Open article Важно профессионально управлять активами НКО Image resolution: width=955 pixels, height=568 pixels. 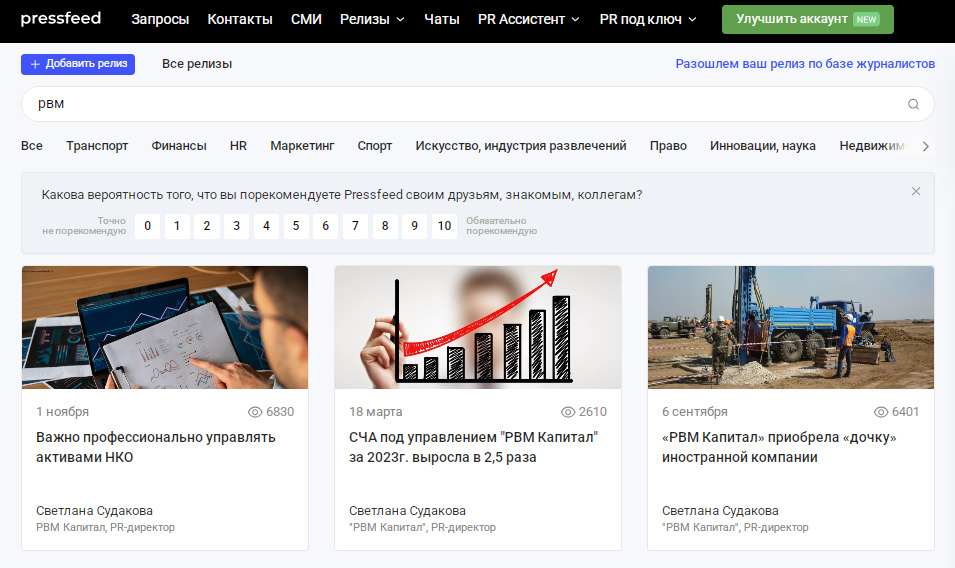coord(156,447)
